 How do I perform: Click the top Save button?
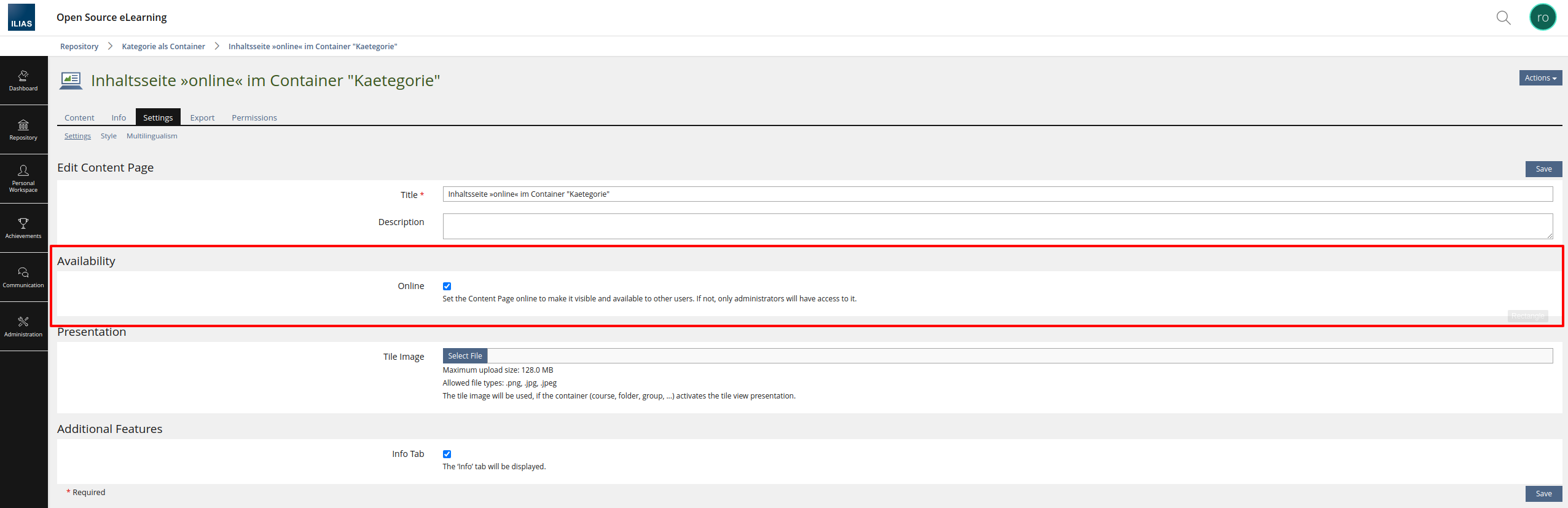[1543, 169]
